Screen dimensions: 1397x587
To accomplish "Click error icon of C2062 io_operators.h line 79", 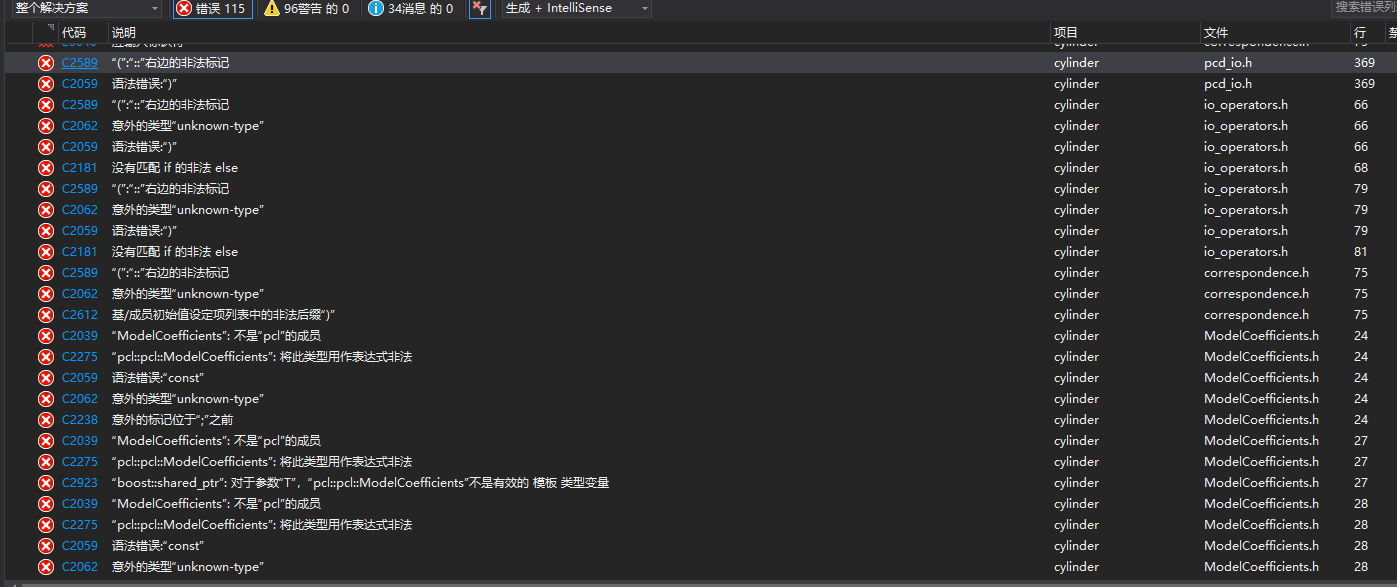I will pos(46,210).
